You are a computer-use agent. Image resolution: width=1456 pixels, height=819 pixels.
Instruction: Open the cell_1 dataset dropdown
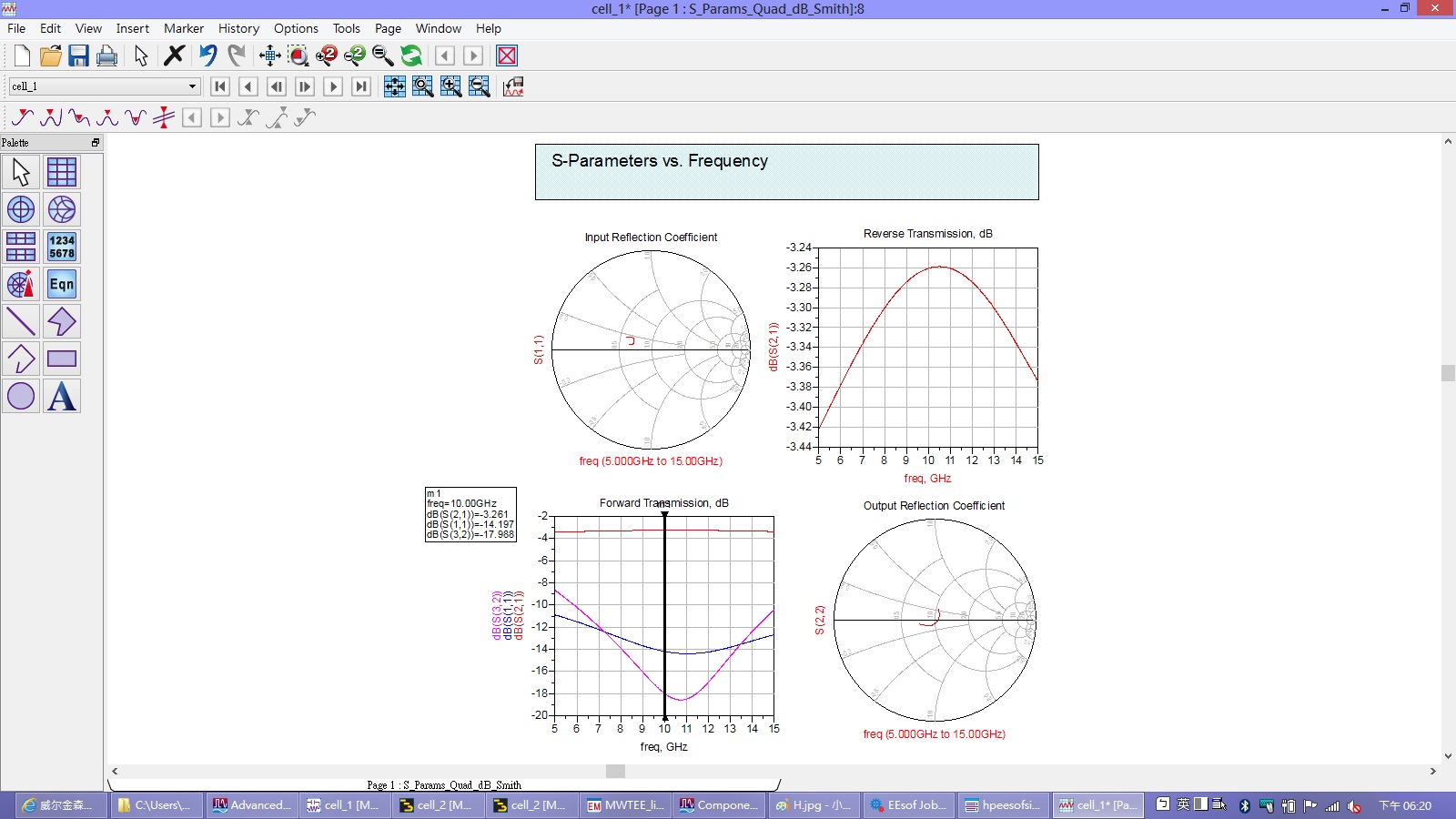click(192, 86)
